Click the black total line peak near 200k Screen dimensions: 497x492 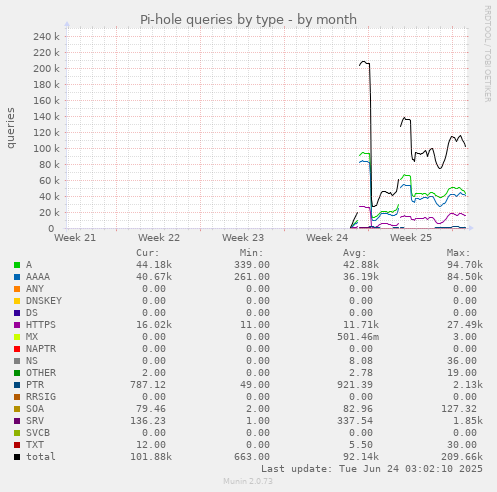(364, 62)
